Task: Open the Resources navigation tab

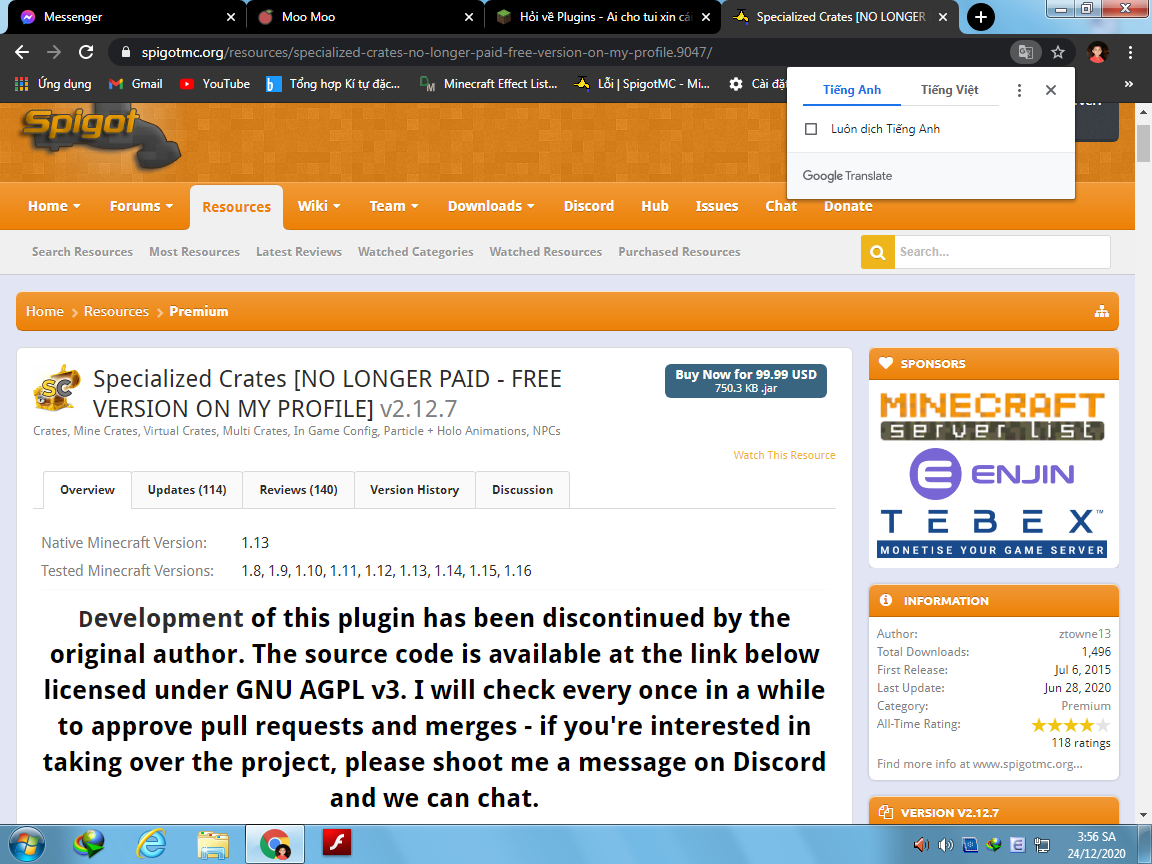Action: 237,207
